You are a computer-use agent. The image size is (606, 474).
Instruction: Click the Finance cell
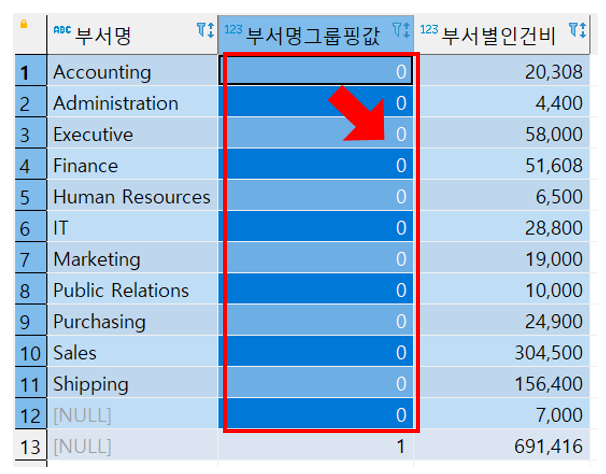pyautogui.click(x=133, y=164)
